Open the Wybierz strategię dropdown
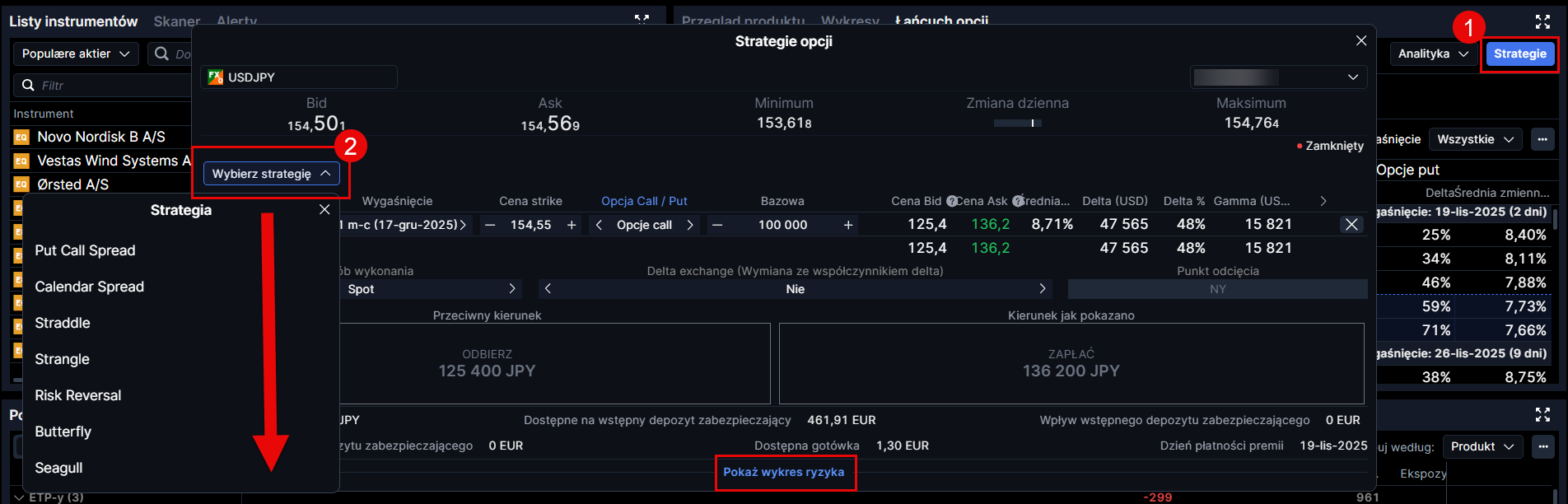 pyautogui.click(x=271, y=174)
